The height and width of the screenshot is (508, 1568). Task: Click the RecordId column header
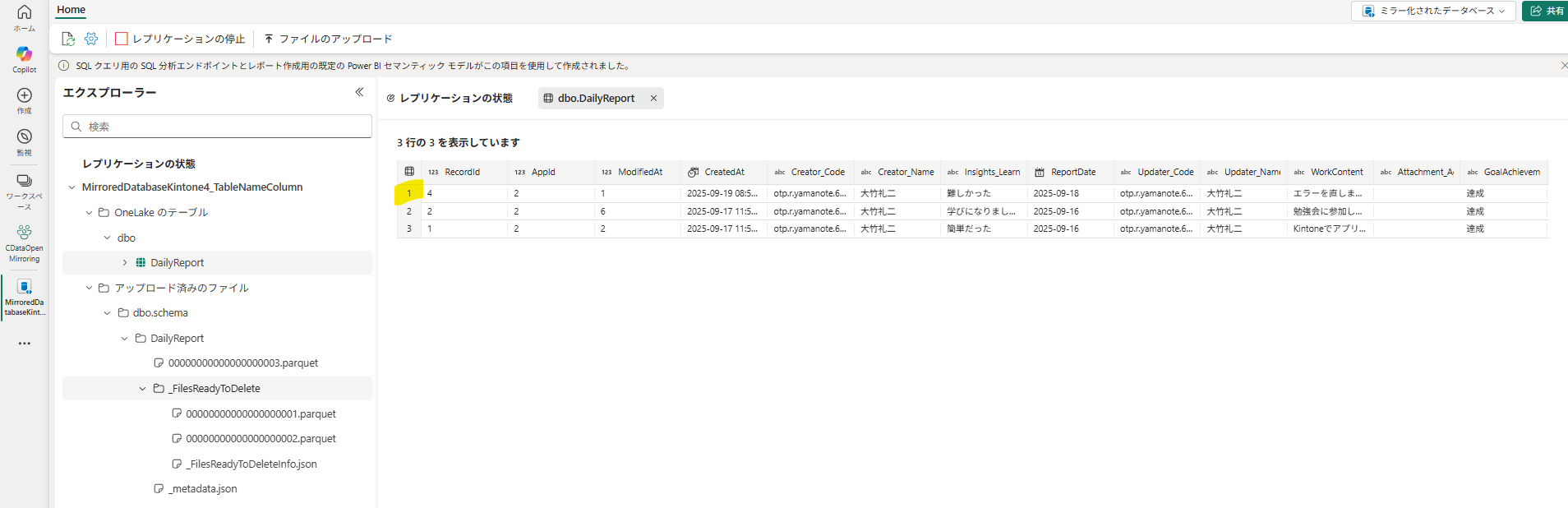(x=464, y=172)
